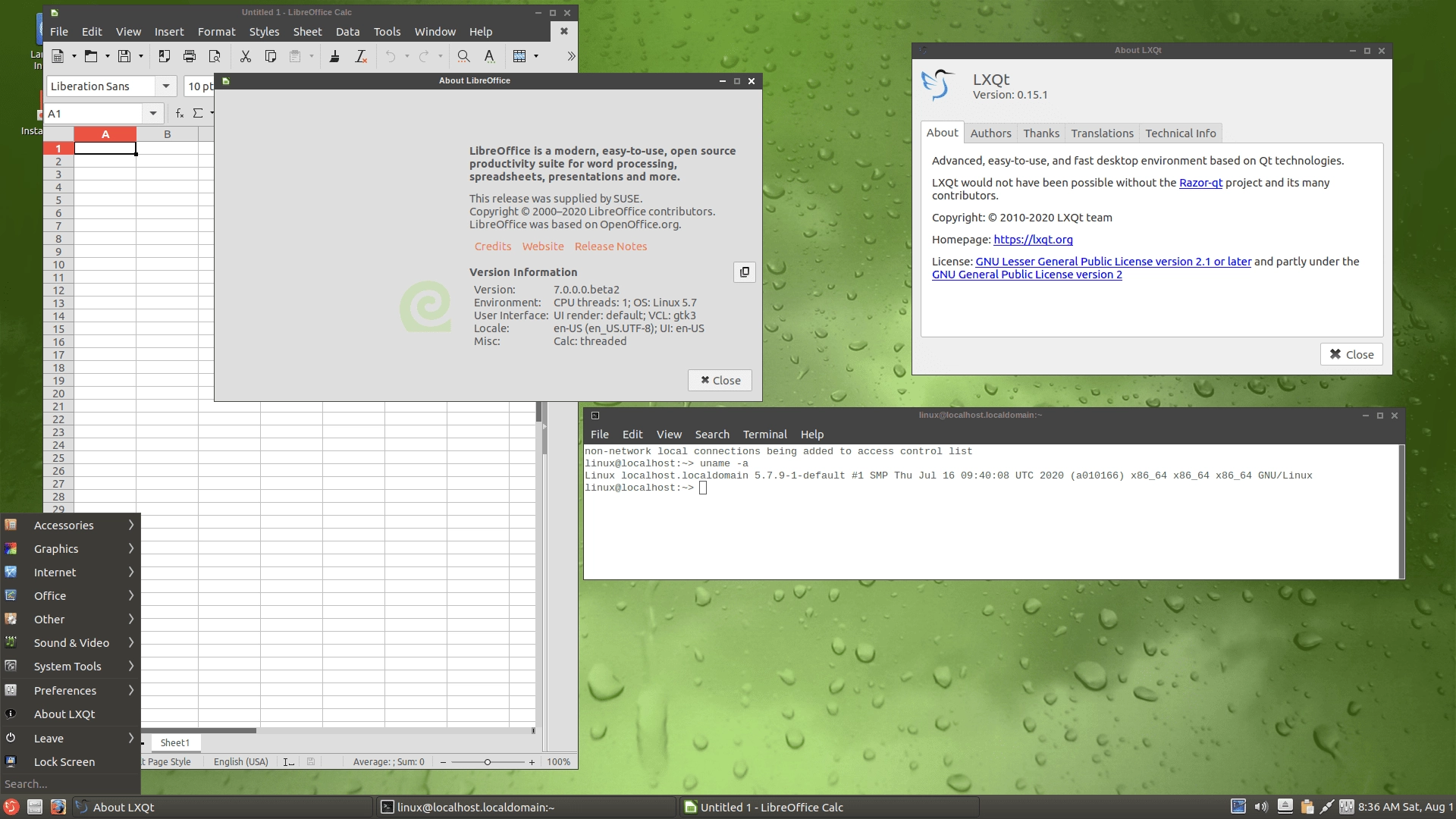
Task: Expand the Accessories submenu
Action: pyautogui.click(x=71, y=526)
